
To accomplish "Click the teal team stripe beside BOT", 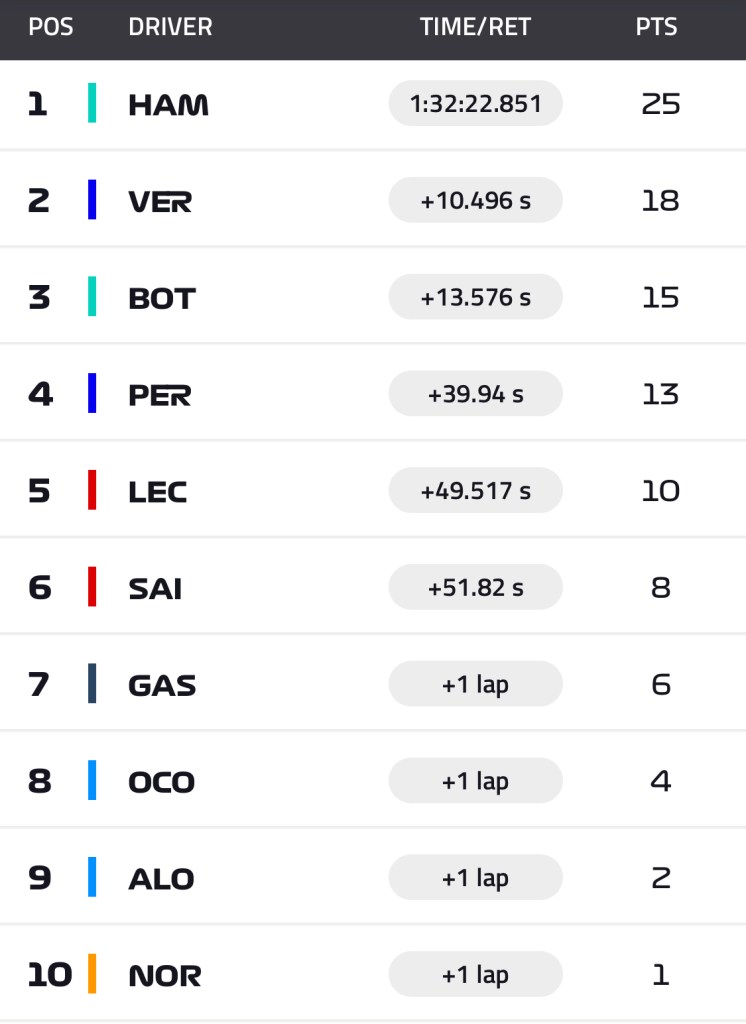I will [92, 297].
